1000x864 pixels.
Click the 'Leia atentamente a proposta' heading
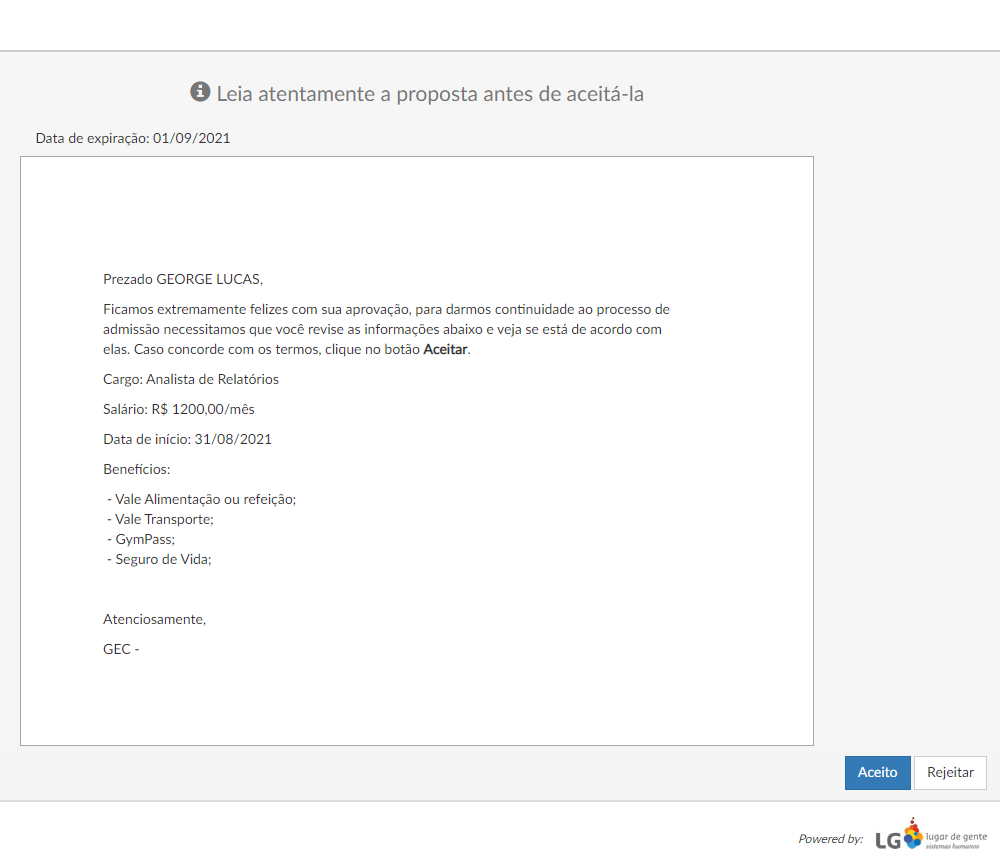pyautogui.click(x=430, y=94)
